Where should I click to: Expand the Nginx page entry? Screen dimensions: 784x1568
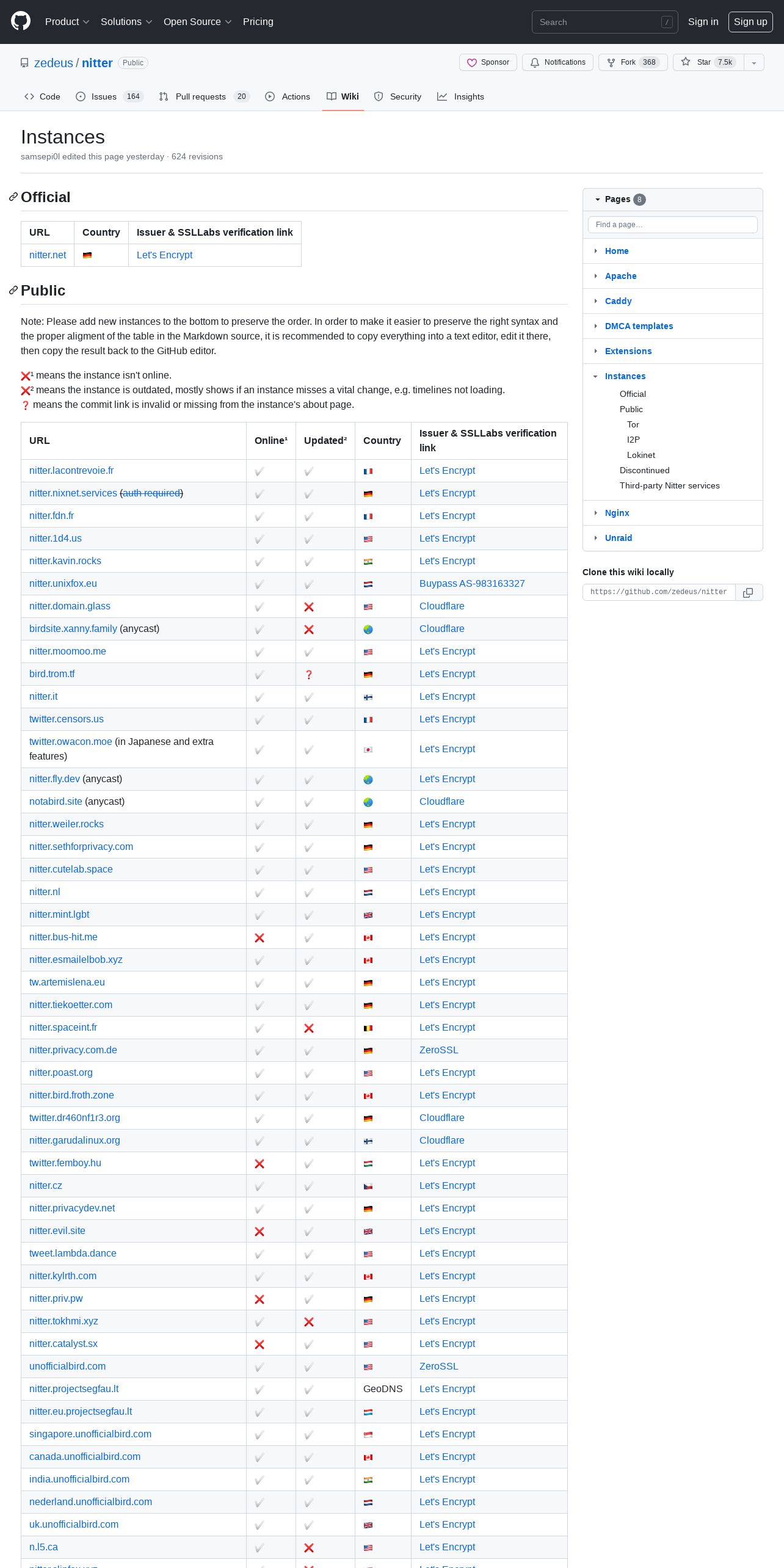(x=596, y=513)
